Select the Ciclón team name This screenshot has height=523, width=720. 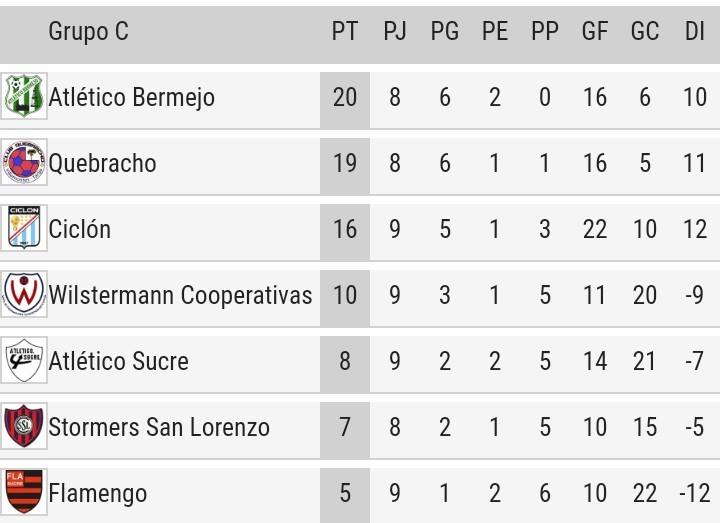pos(80,229)
